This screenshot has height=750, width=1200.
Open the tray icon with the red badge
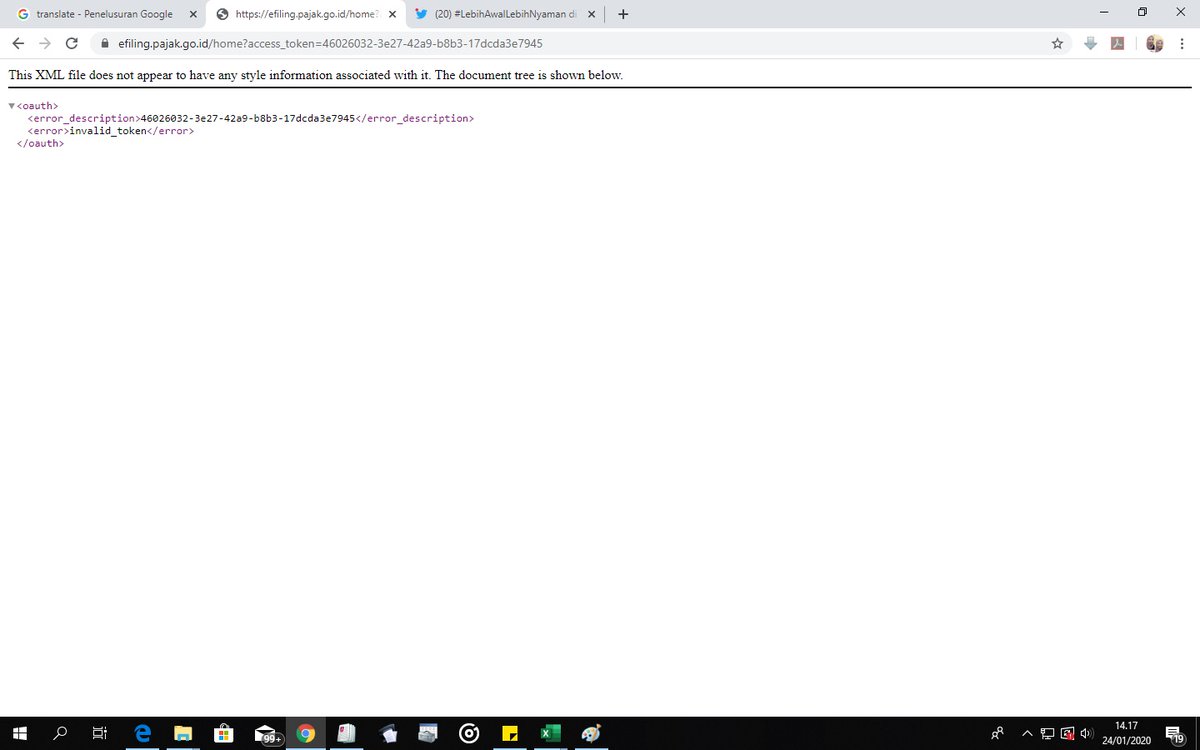point(1066,733)
